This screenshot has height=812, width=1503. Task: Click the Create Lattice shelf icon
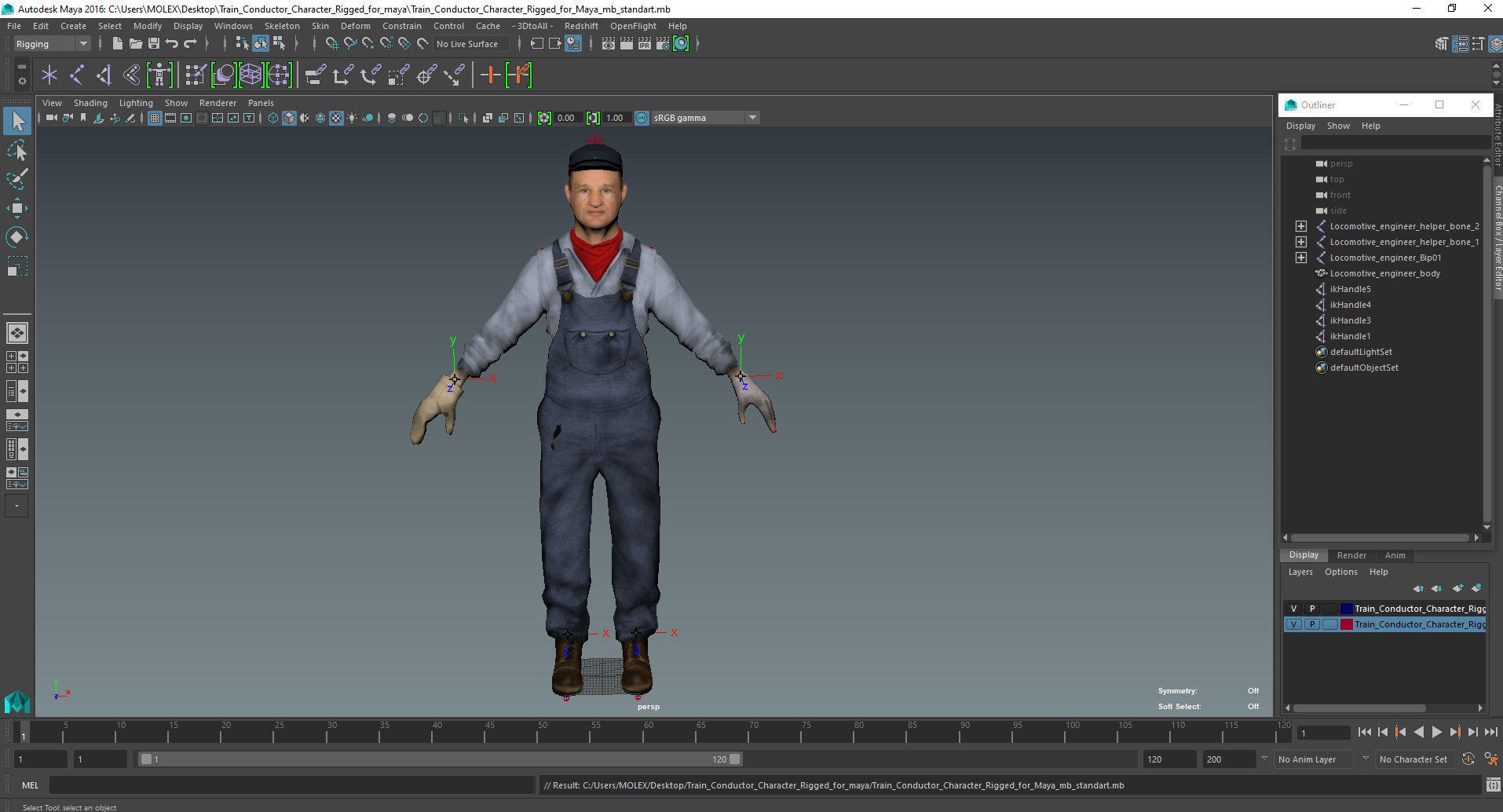tap(251, 75)
